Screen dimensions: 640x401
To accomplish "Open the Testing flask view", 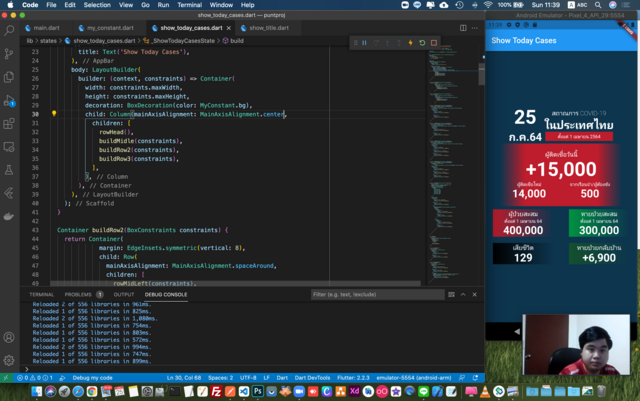I will pyautogui.click(x=9, y=170).
